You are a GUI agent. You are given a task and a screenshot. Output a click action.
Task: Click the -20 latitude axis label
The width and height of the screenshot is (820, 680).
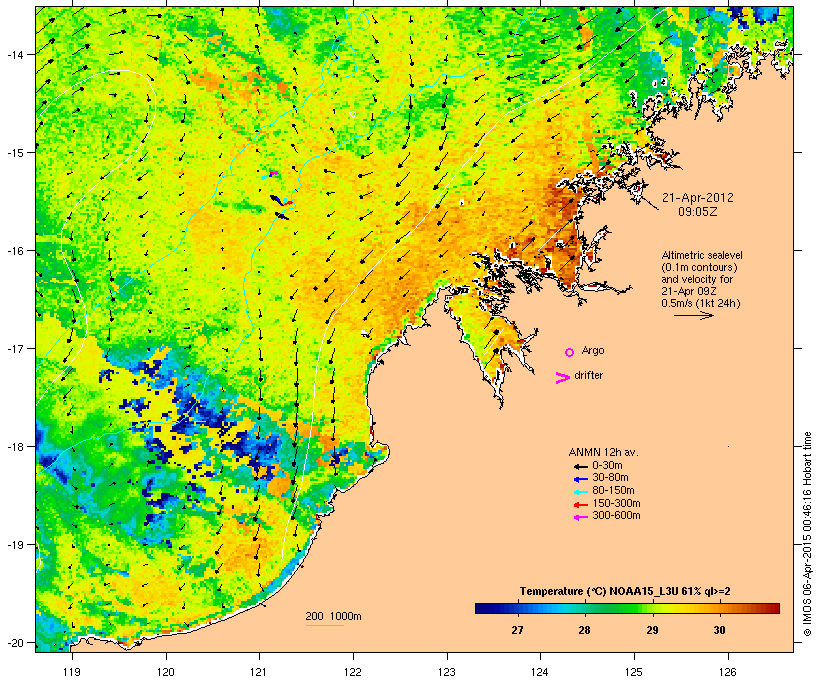pos(14,642)
